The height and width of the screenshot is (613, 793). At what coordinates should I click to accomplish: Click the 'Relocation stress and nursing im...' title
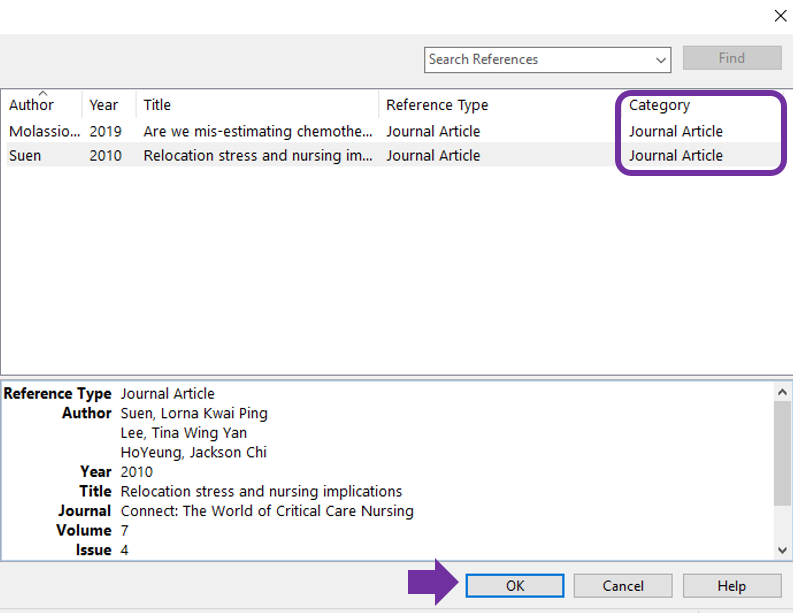[258, 155]
